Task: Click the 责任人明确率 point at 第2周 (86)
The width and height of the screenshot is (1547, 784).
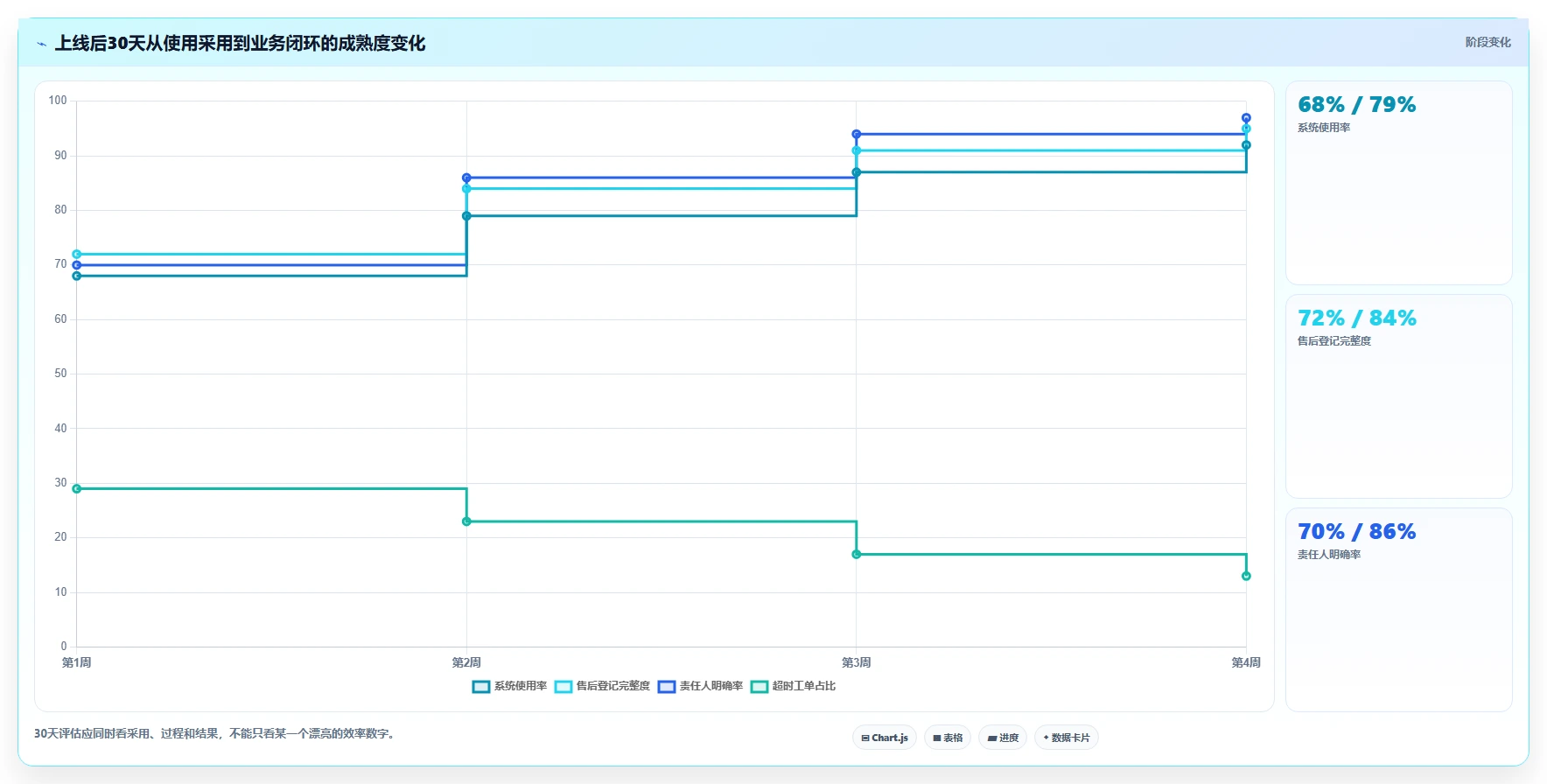Action: pyautogui.click(x=466, y=178)
